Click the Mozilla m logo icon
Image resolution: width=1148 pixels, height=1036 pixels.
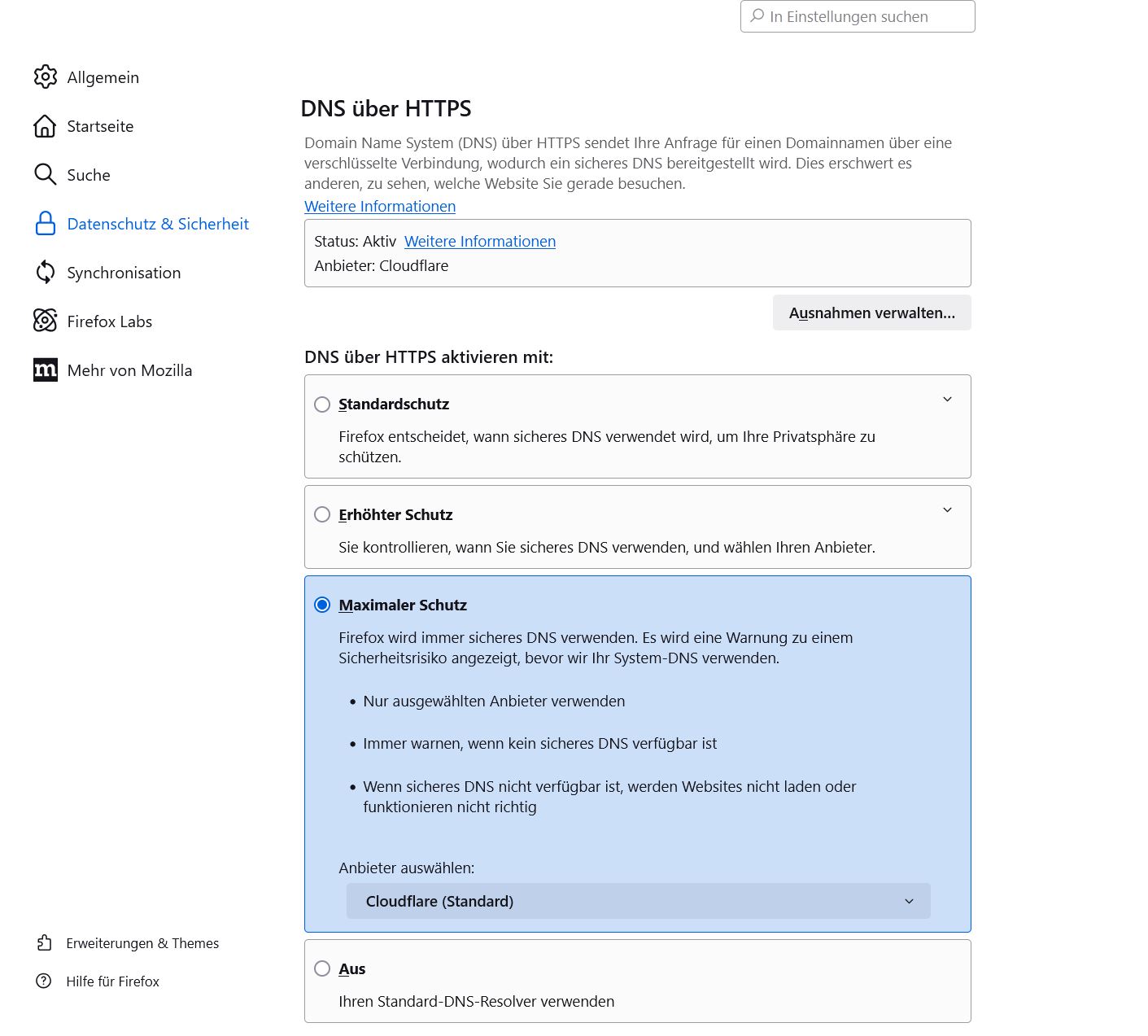coord(45,370)
